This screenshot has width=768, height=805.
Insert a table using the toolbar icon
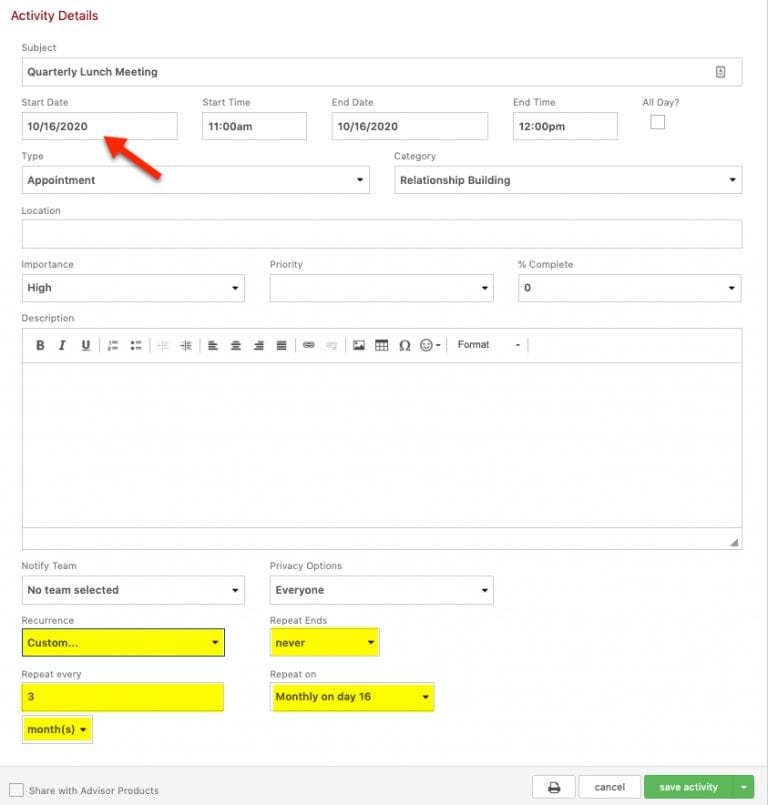click(x=383, y=345)
